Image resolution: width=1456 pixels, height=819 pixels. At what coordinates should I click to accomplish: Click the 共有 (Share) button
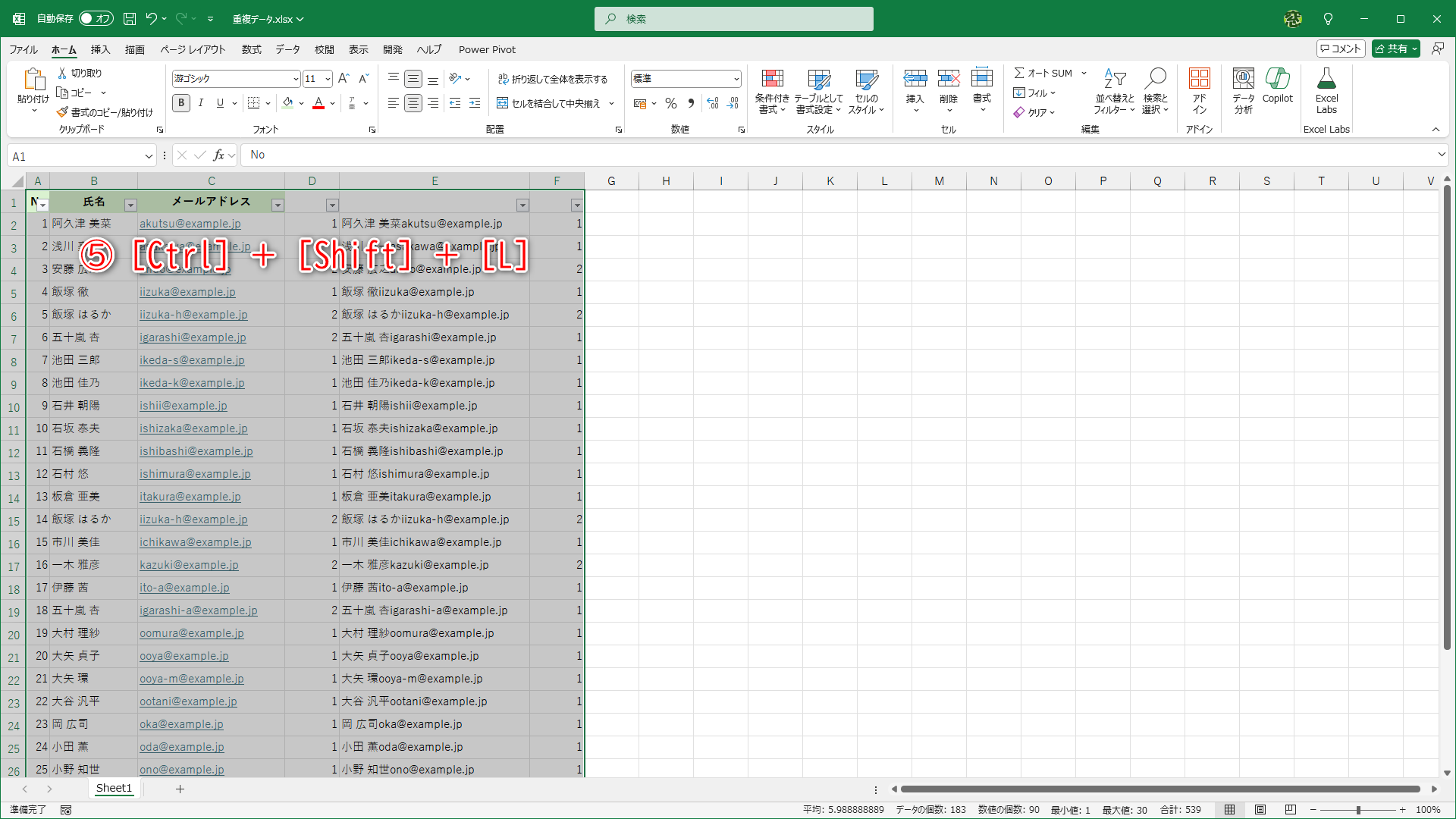pyautogui.click(x=1394, y=48)
